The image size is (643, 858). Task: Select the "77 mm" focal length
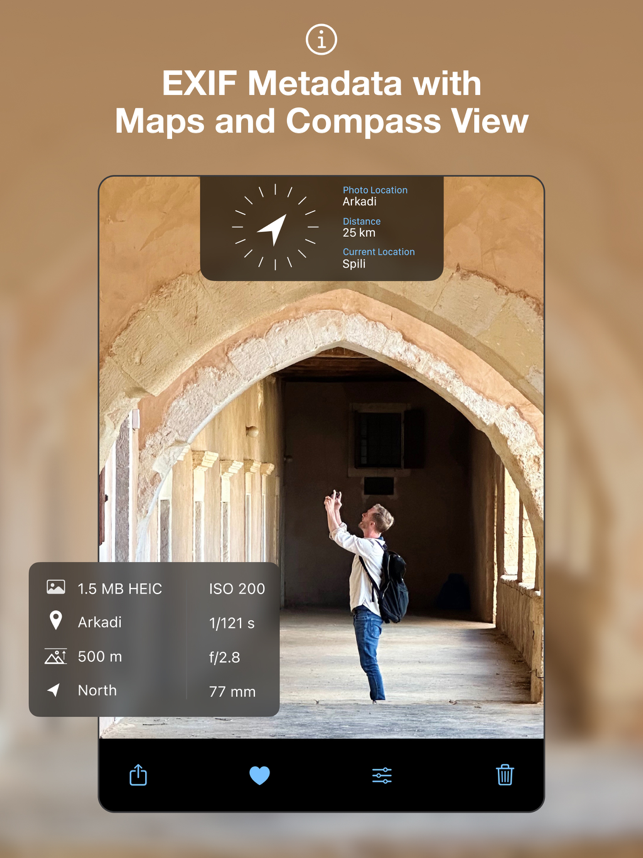click(232, 692)
